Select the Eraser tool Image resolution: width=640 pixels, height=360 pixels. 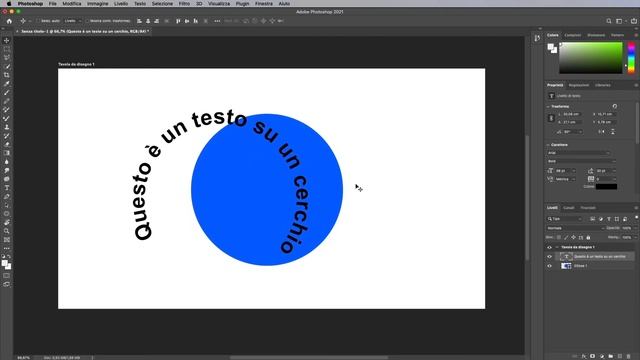[7, 144]
